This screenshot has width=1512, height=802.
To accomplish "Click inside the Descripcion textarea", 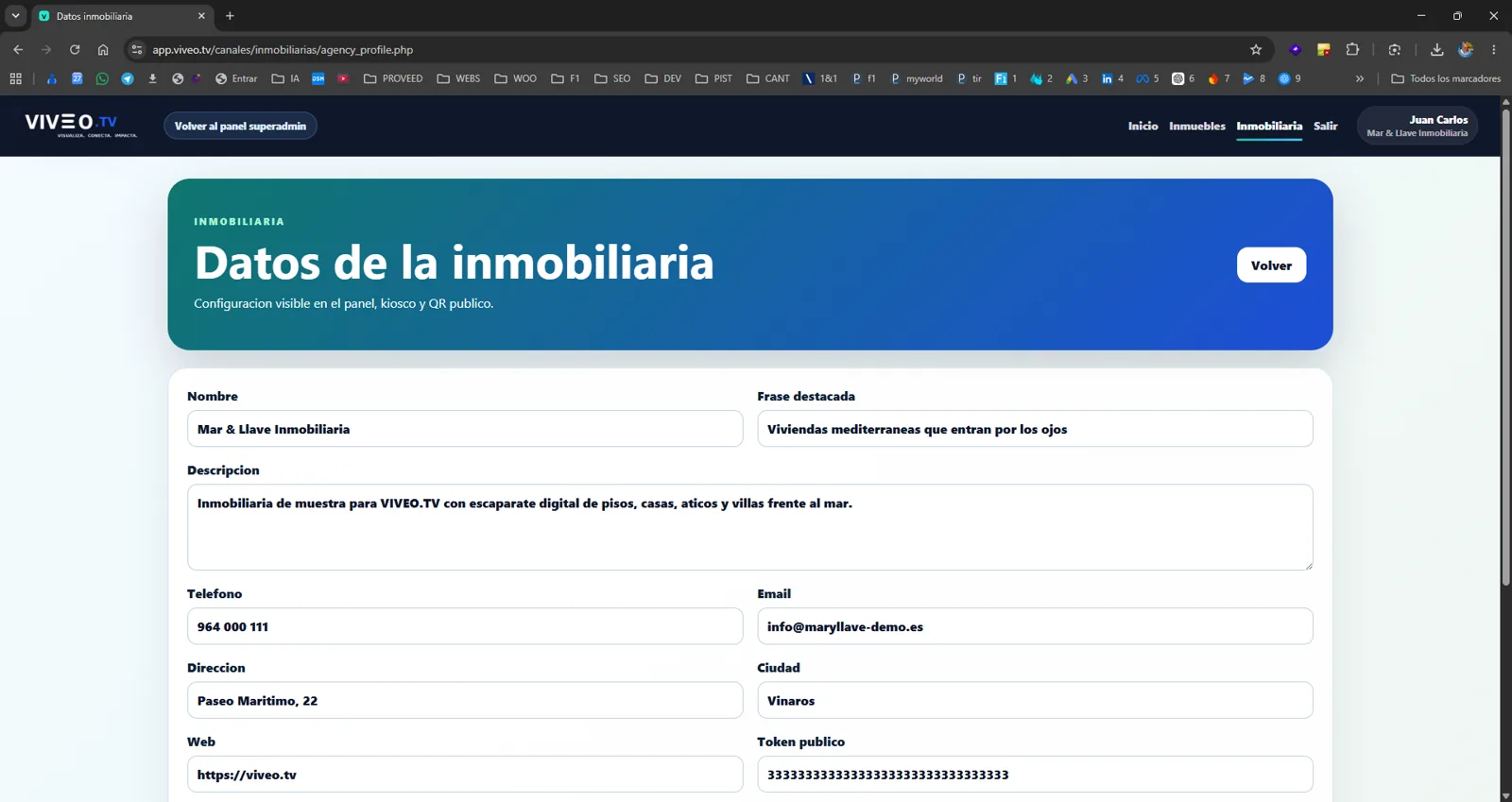I will coord(750,527).
